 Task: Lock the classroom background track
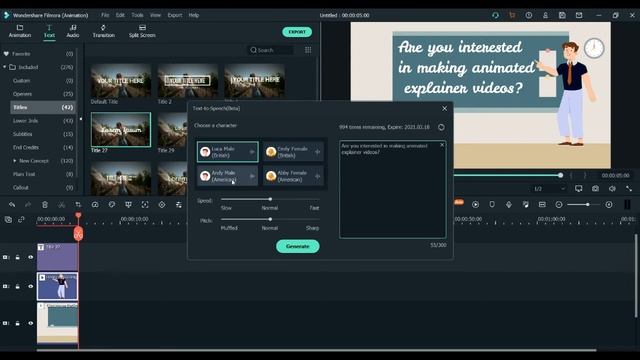tap(18, 323)
